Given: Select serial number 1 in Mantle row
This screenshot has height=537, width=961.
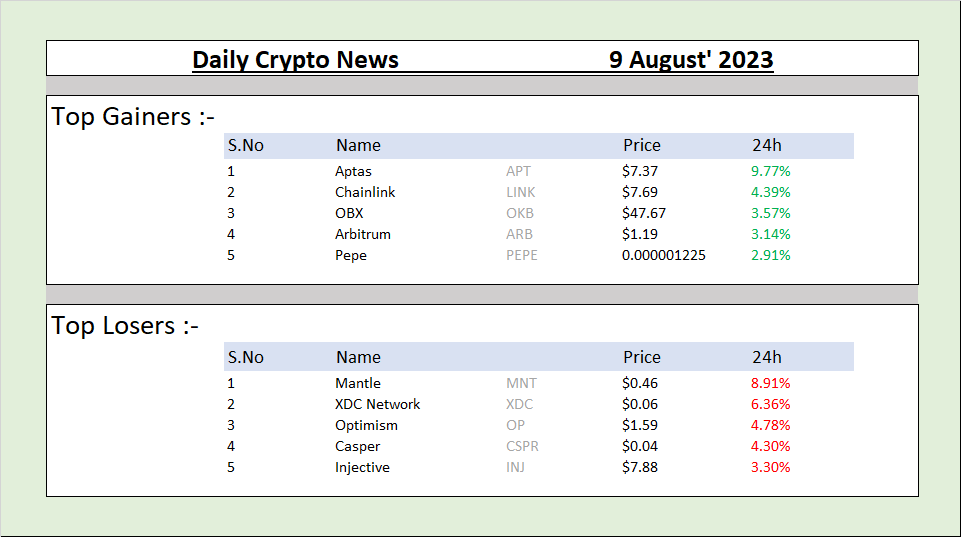Looking at the screenshot, I should pyautogui.click(x=231, y=383).
